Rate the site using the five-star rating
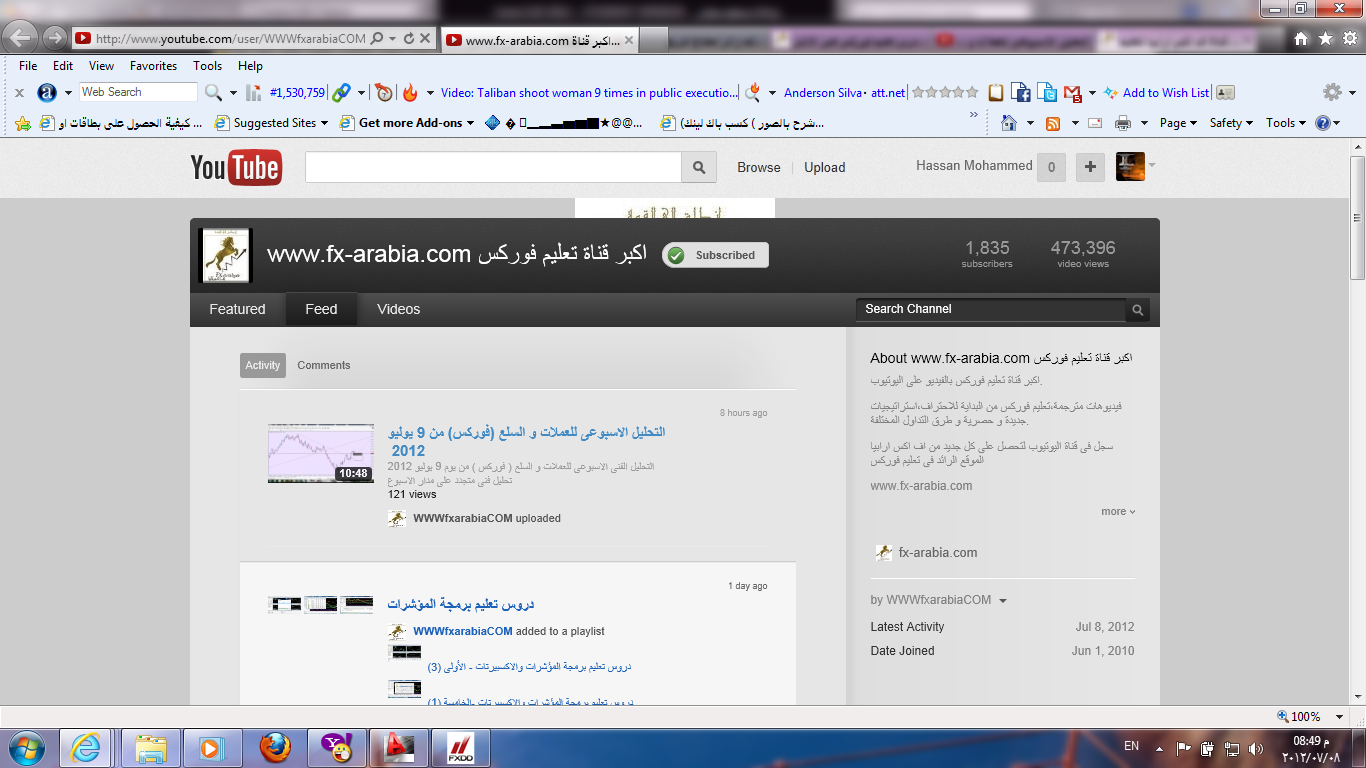Screen dimensions: 1366x768 pyautogui.click(x=945, y=92)
